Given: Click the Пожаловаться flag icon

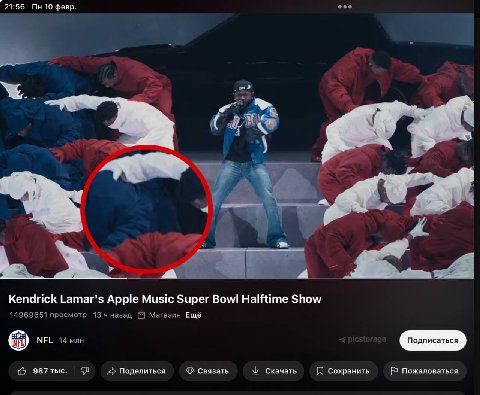Looking at the screenshot, I should tap(394, 371).
